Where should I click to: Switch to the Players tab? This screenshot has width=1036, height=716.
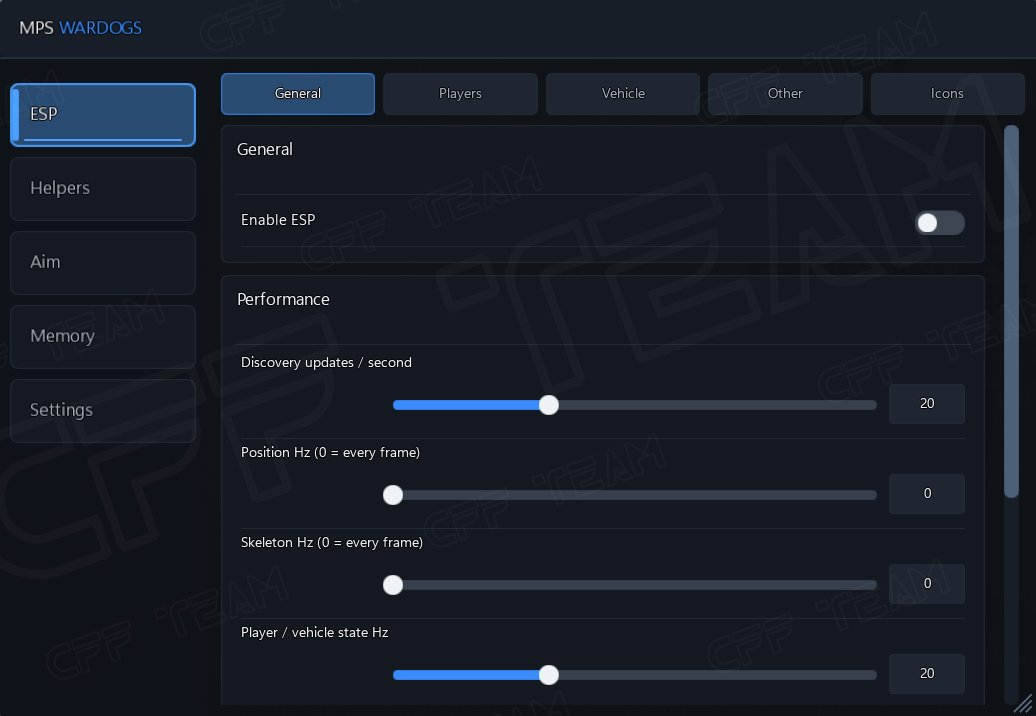[461, 94]
